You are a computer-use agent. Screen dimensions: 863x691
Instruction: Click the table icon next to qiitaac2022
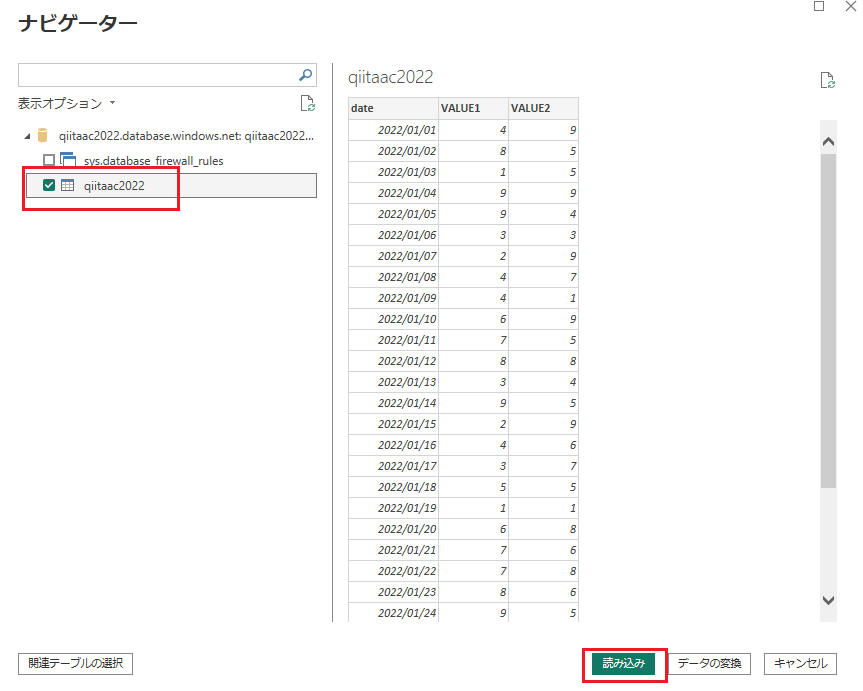point(67,185)
